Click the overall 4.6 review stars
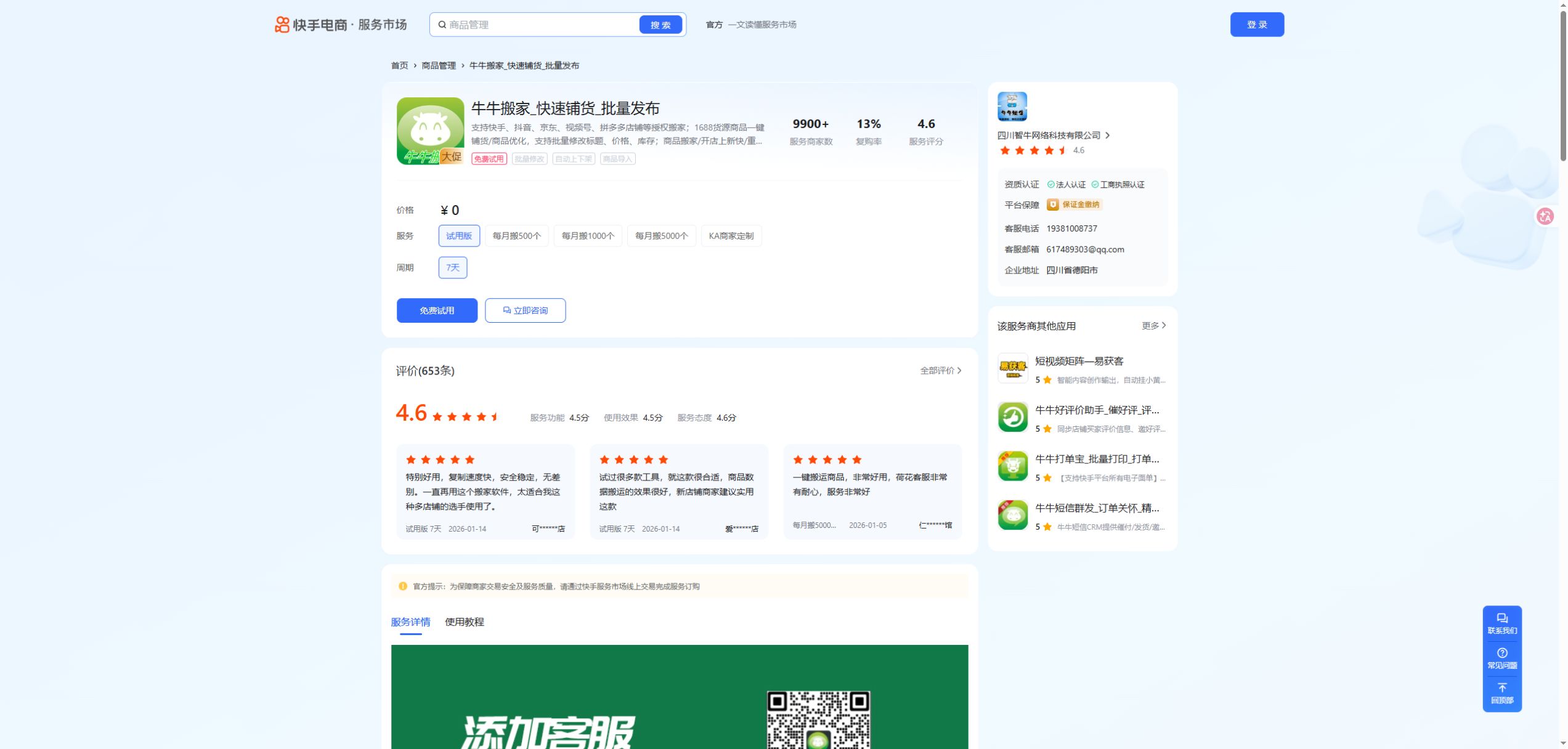 (466, 417)
